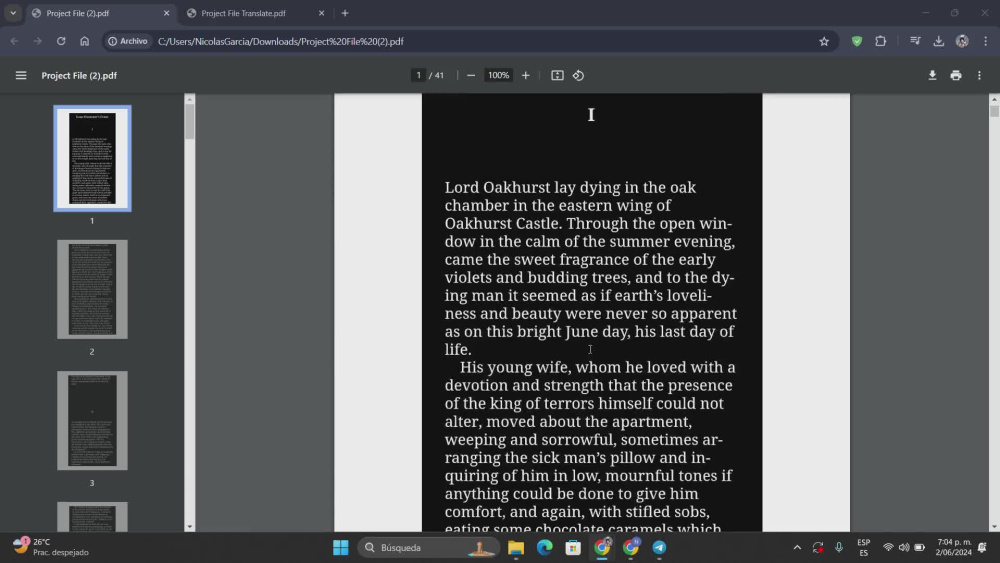Open the Wi-Fi network tray icon
This screenshot has height=563, width=1000.
point(888,548)
